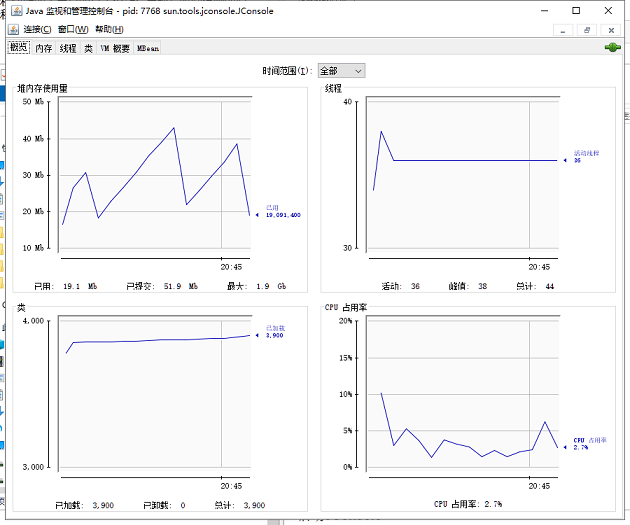Select the 类 tab
The width and height of the screenshot is (630, 525).
click(x=88, y=48)
